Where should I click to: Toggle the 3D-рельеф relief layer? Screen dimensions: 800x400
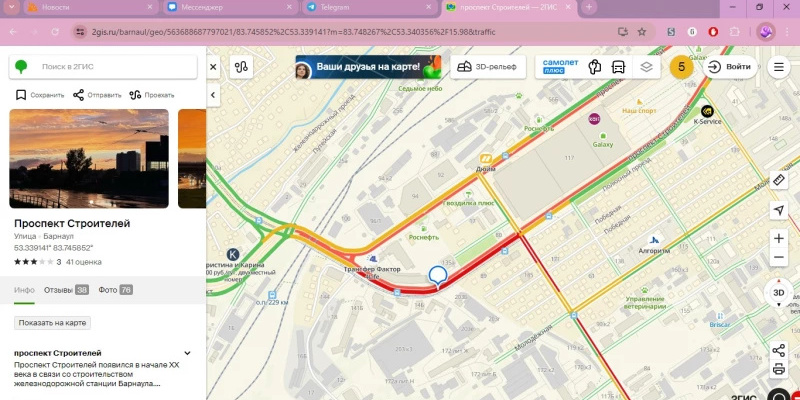point(488,67)
